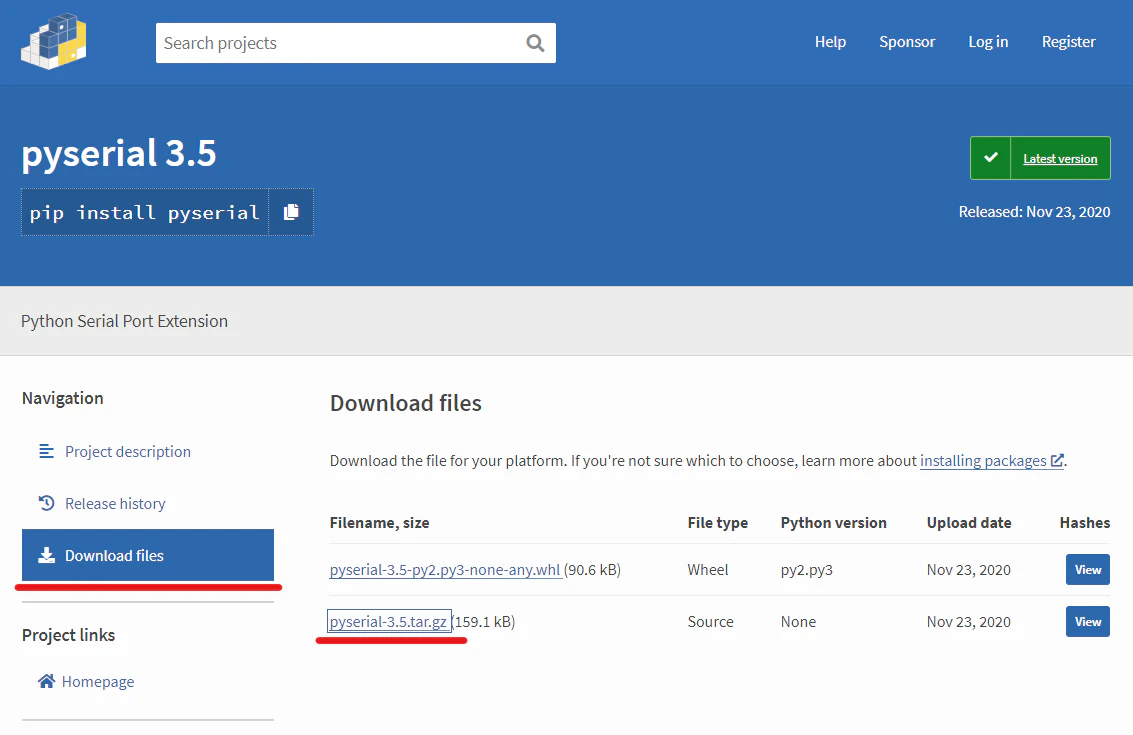This screenshot has height=735, width=1133.
Task: Open the Release history tab
Action: click(x=115, y=504)
